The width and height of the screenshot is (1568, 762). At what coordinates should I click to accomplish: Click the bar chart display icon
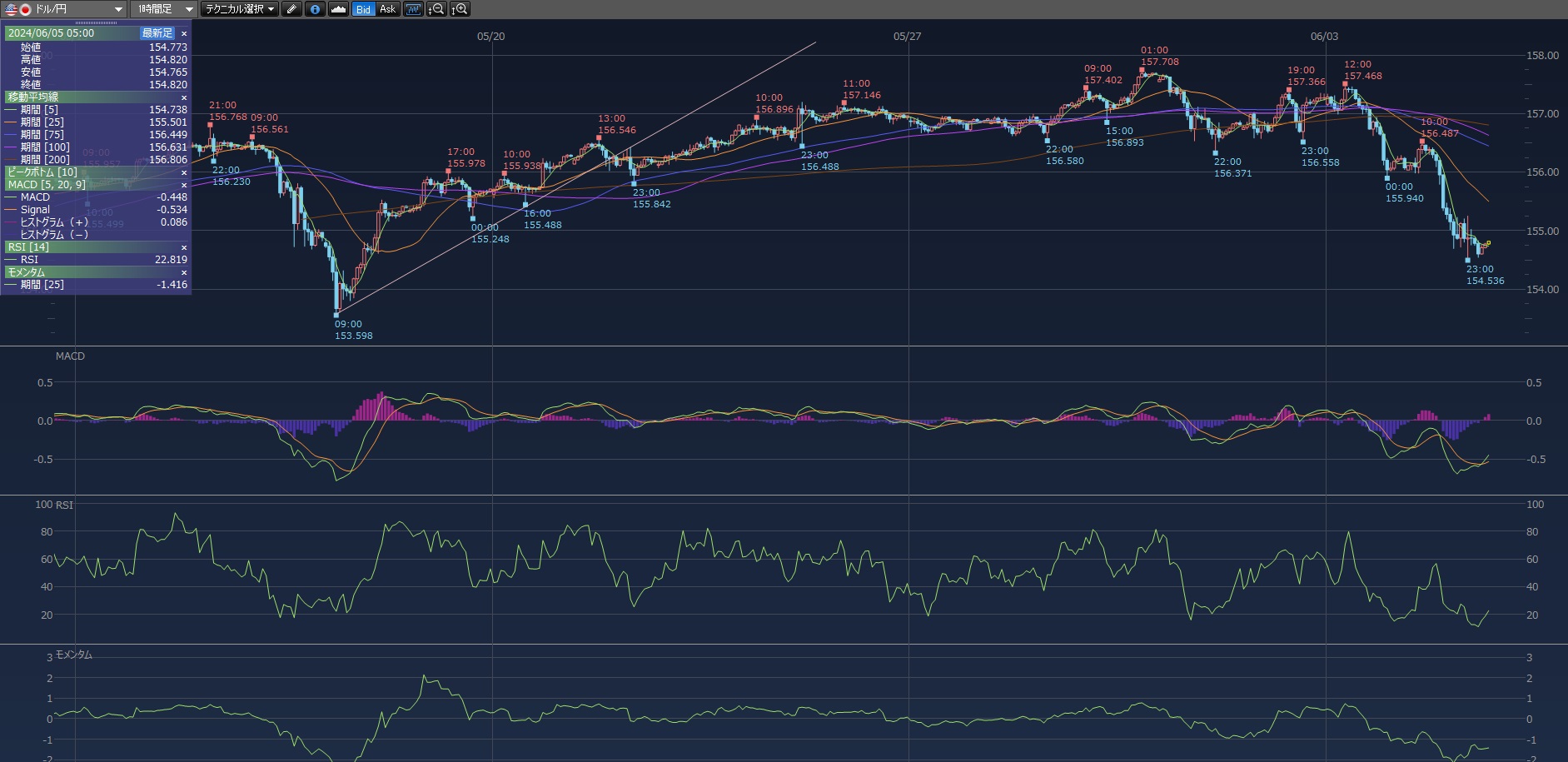tap(413, 9)
